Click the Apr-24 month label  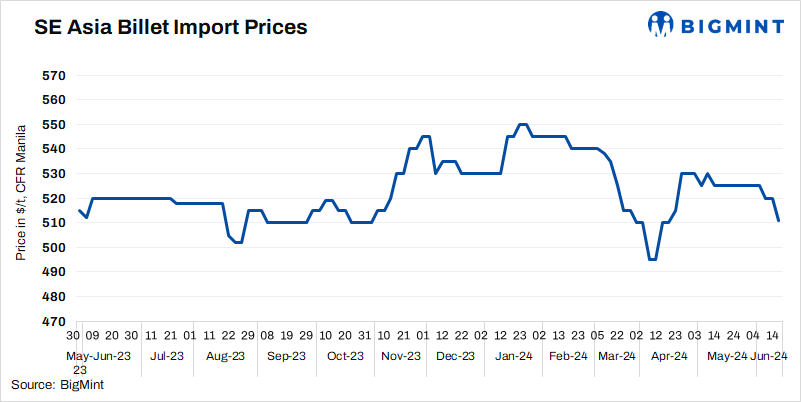[x=668, y=355]
